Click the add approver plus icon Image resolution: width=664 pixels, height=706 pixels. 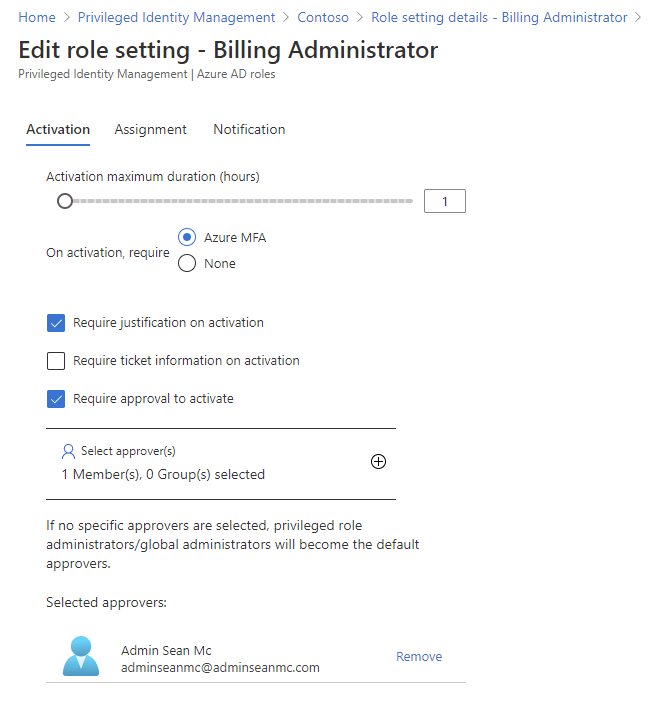pos(378,461)
